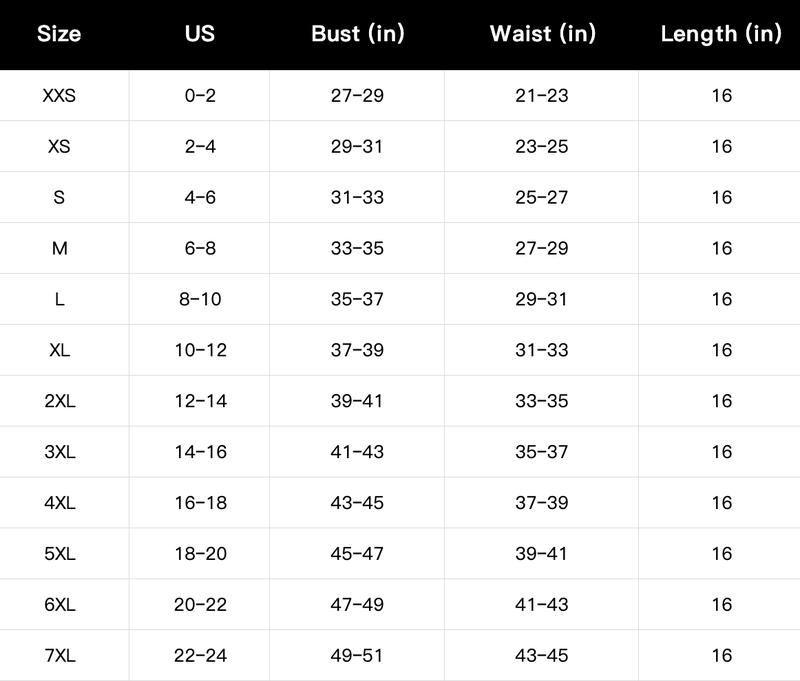Image resolution: width=800 pixels, height=681 pixels.
Task: Click the Size column header
Action: 59,34
